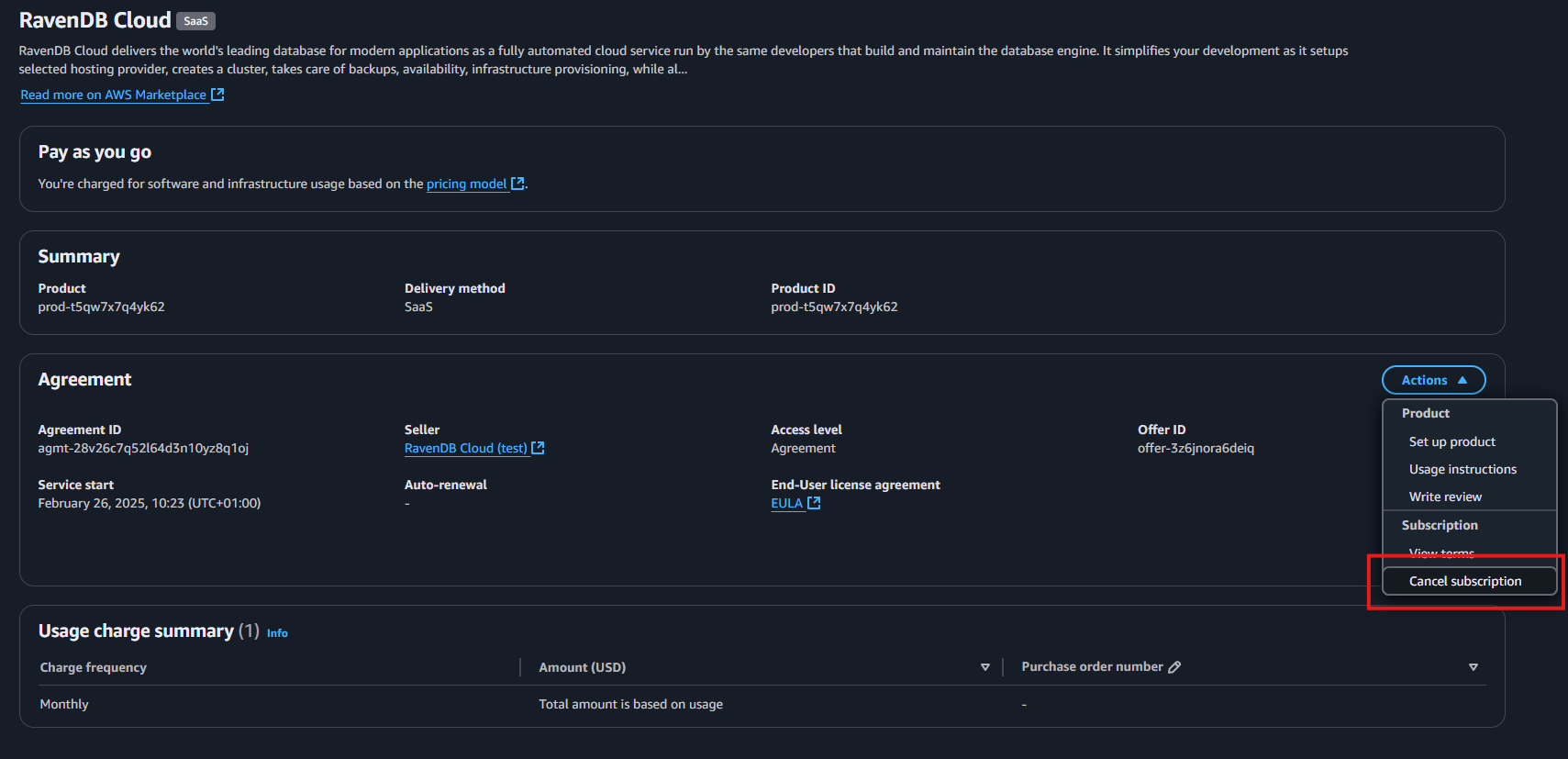Image resolution: width=1568 pixels, height=759 pixels.
Task: Click the Product section header in Actions menu
Action: tap(1425, 413)
